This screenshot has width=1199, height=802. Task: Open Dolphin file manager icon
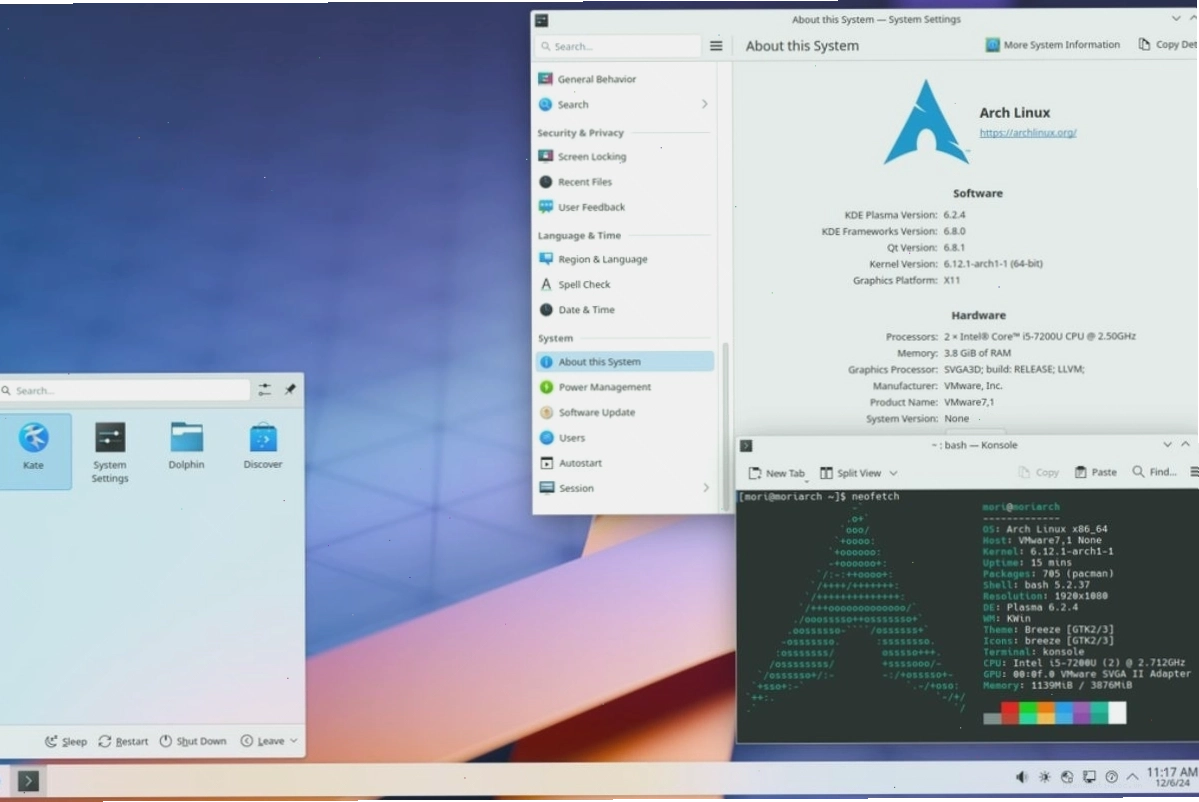(x=187, y=446)
